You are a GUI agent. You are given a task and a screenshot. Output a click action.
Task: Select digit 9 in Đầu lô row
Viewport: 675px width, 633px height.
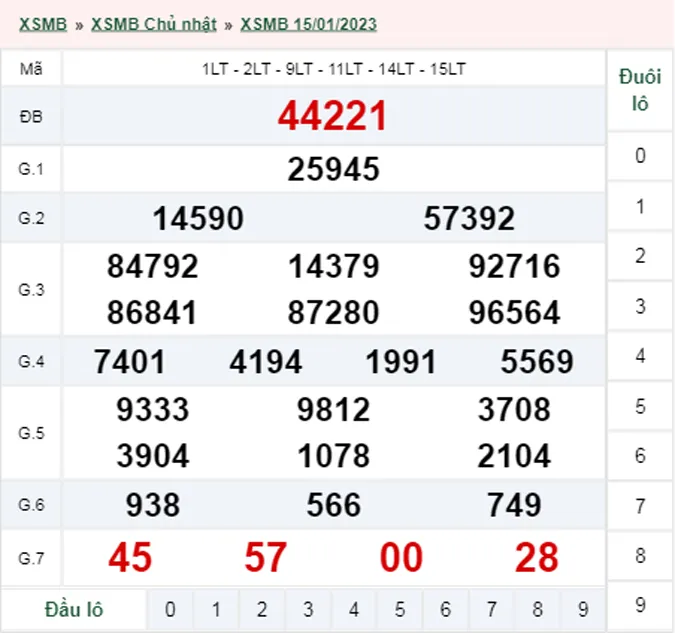(583, 609)
